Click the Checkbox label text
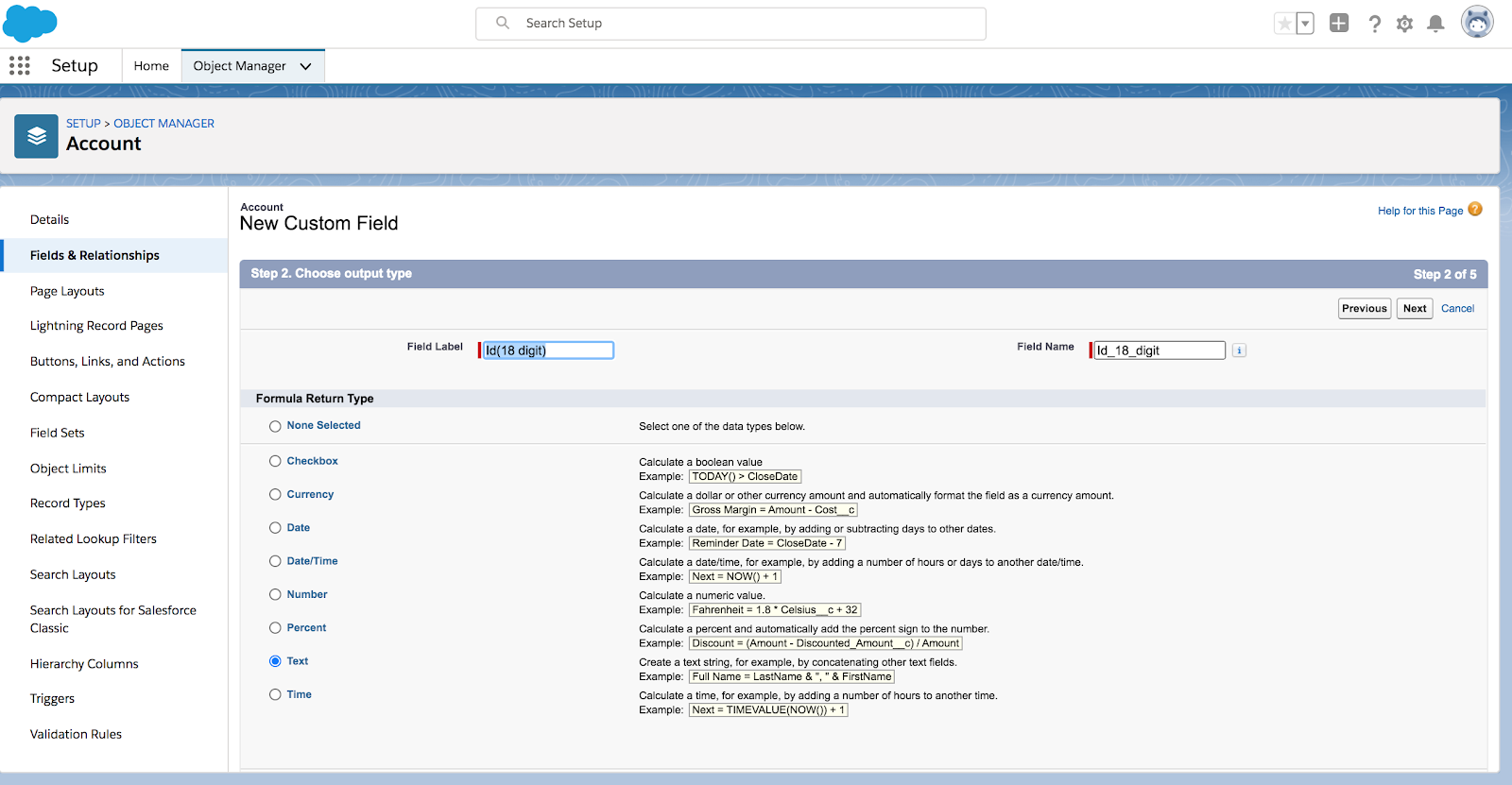The width and height of the screenshot is (1512, 785). click(313, 461)
